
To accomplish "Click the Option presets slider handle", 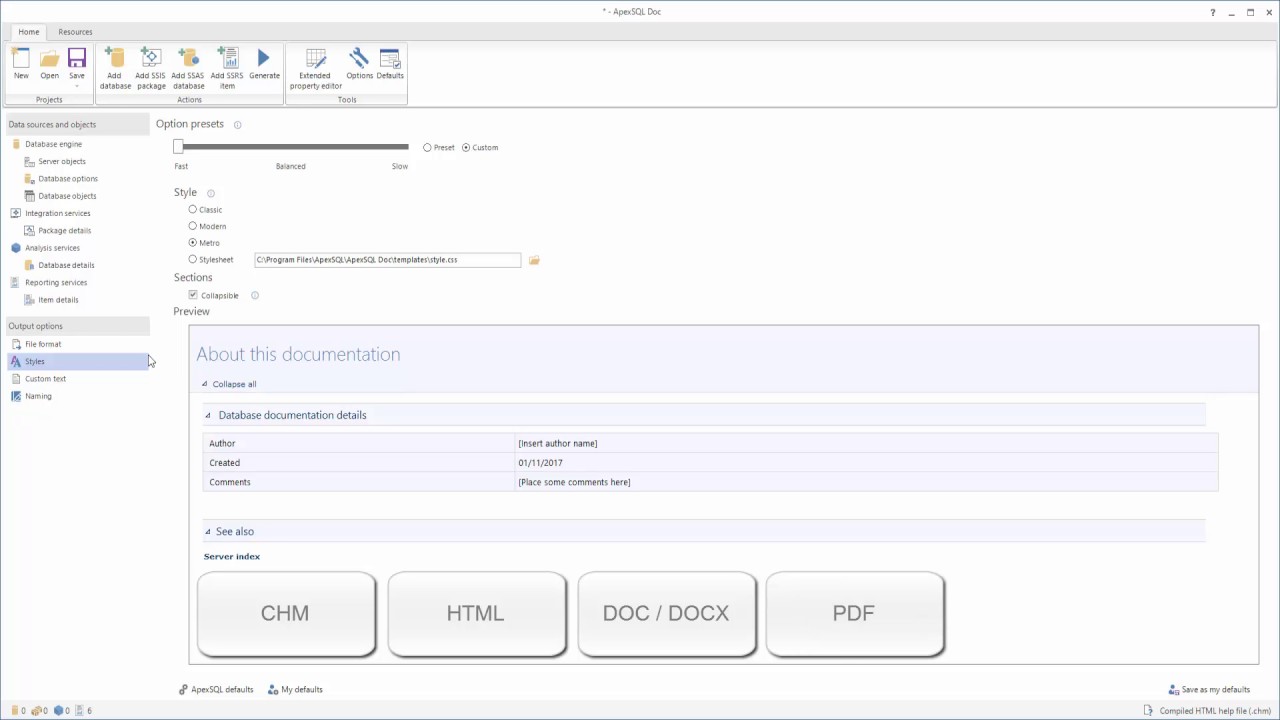I will (x=178, y=147).
